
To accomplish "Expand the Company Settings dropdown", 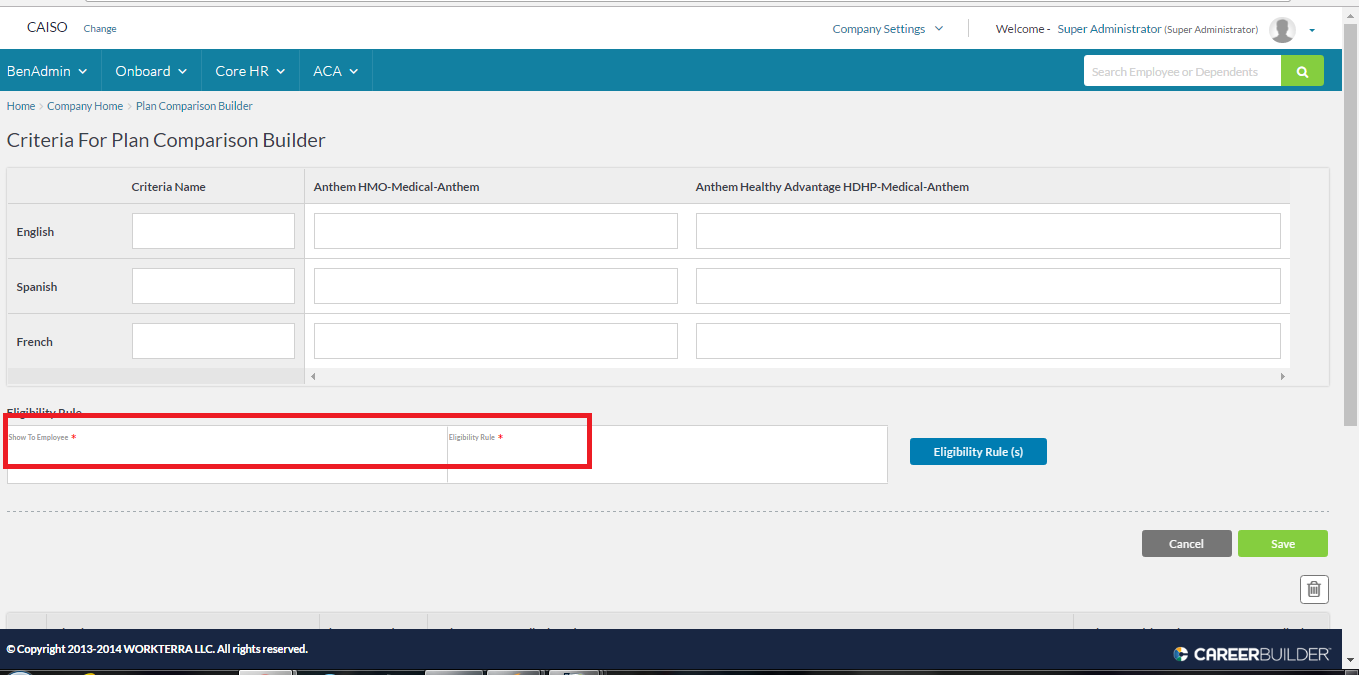I will tap(887, 29).
